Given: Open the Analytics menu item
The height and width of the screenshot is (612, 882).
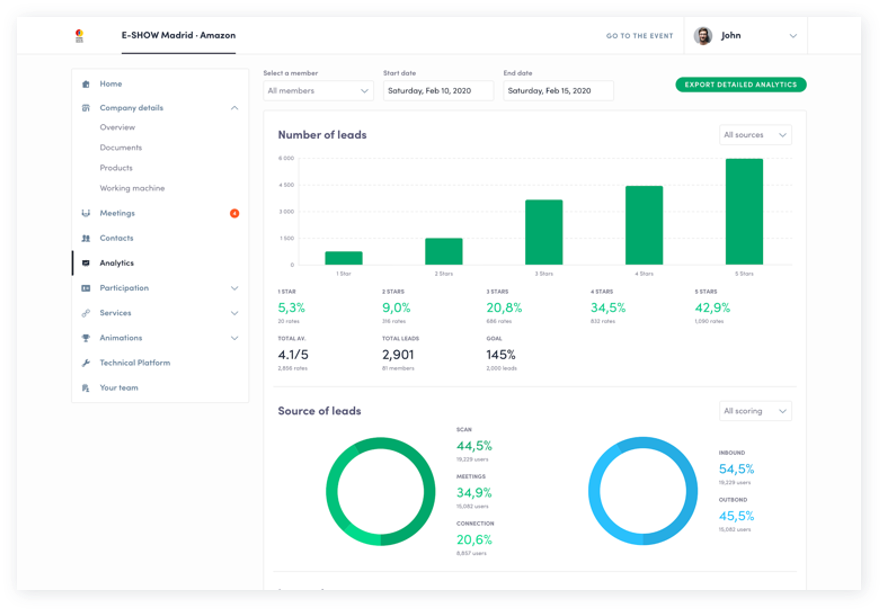Looking at the screenshot, I should [116, 263].
